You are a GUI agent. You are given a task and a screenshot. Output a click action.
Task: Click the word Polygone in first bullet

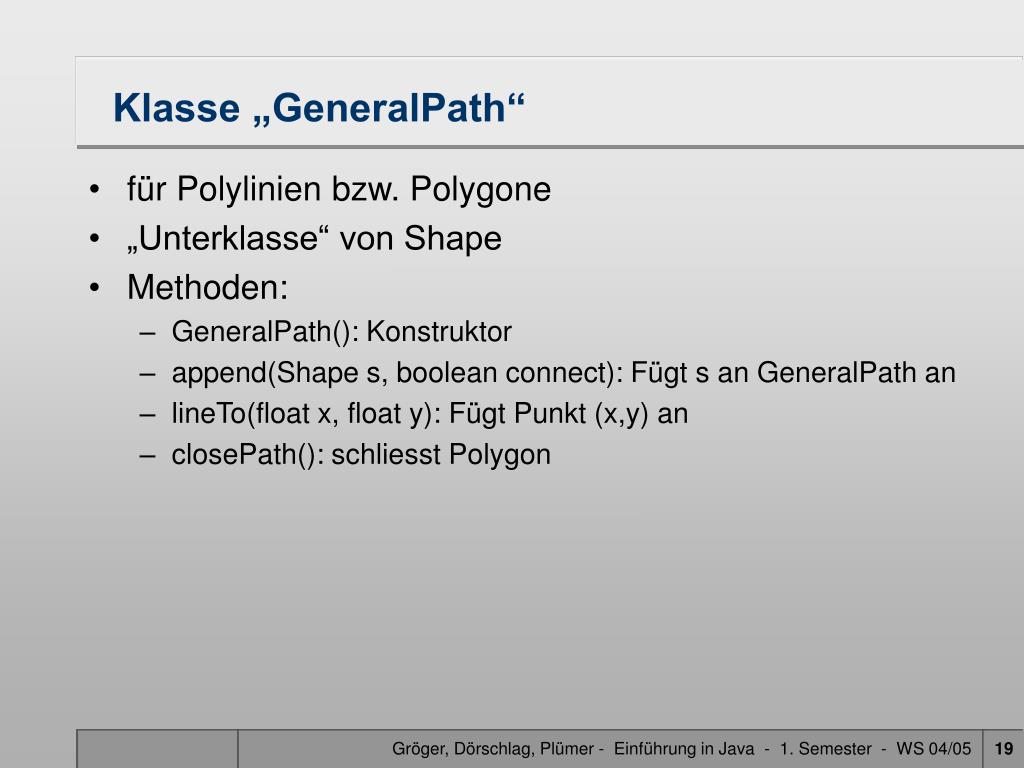481,190
